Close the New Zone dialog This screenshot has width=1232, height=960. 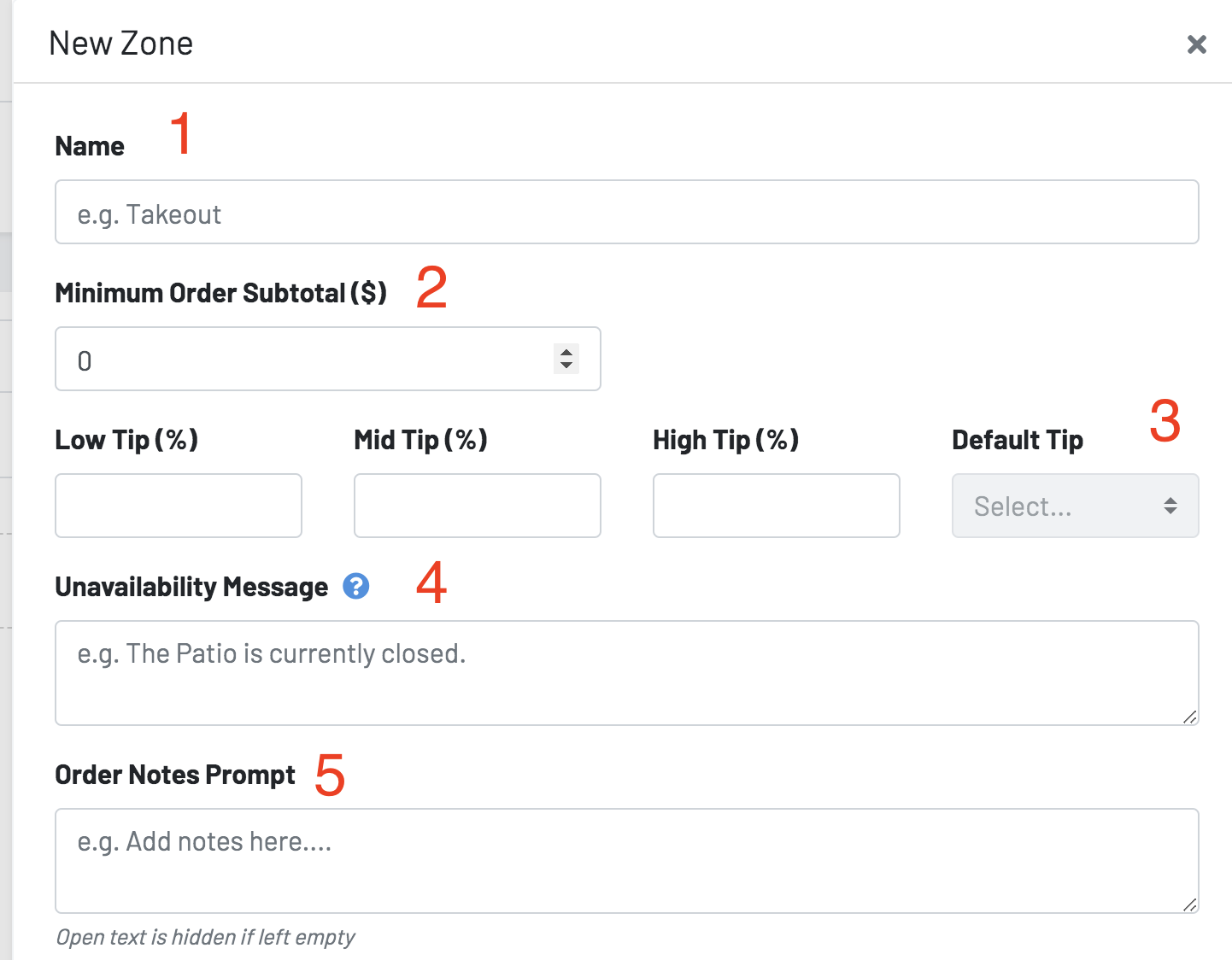coord(1196,44)
